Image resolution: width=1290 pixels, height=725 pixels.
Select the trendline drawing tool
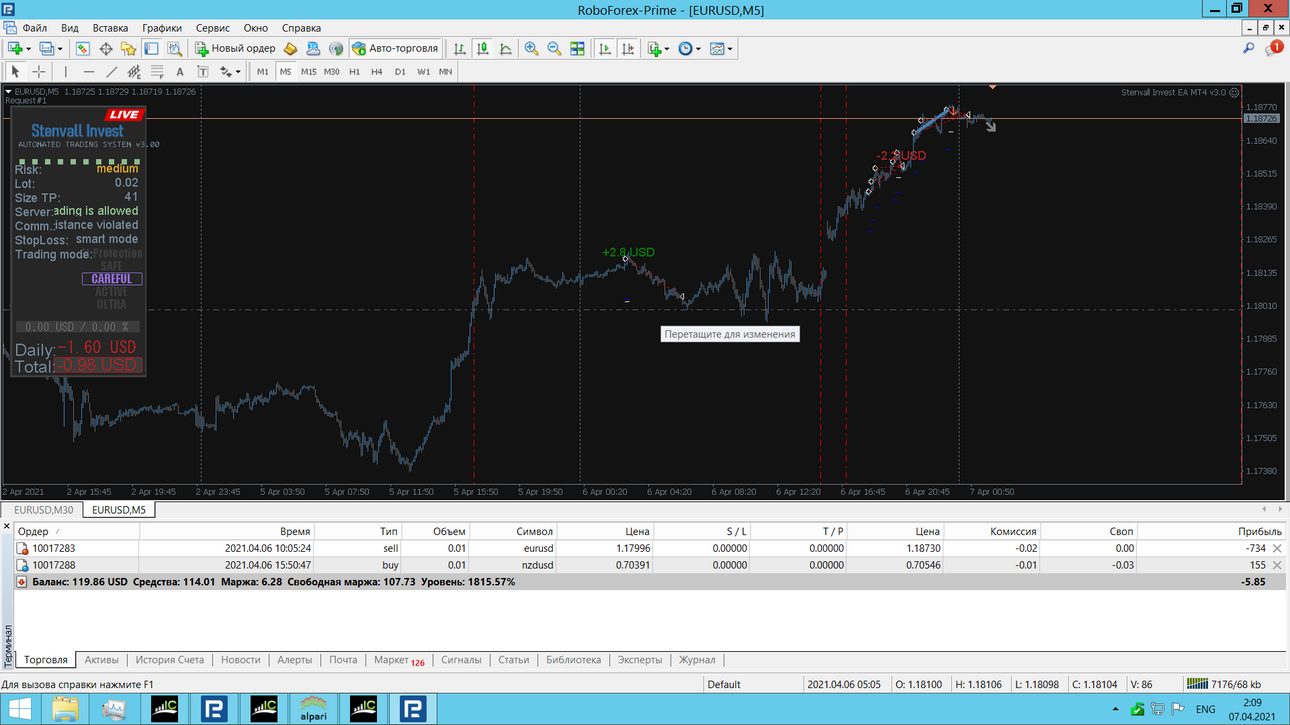tap(111, 72)
